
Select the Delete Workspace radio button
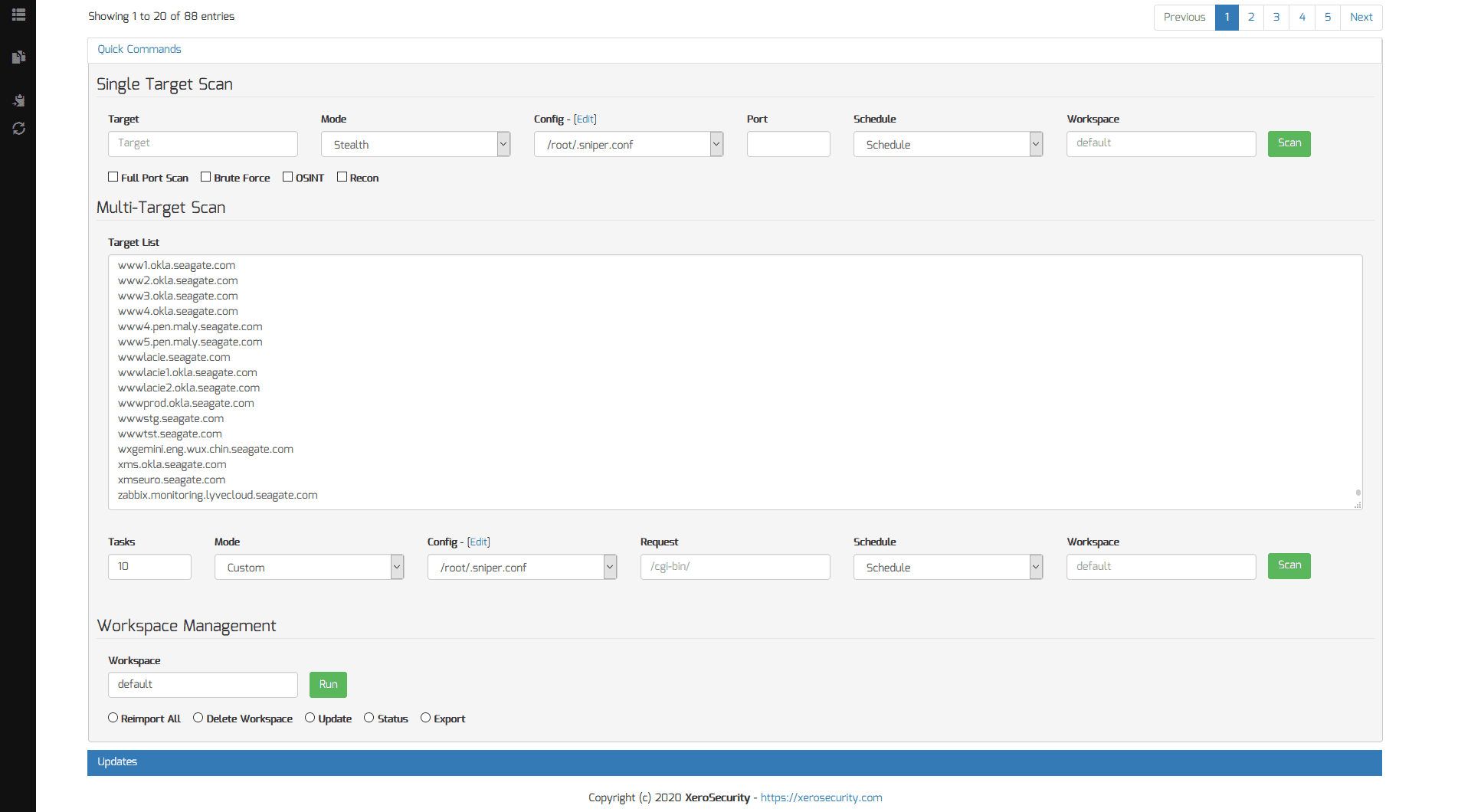[x=198, y=718]
